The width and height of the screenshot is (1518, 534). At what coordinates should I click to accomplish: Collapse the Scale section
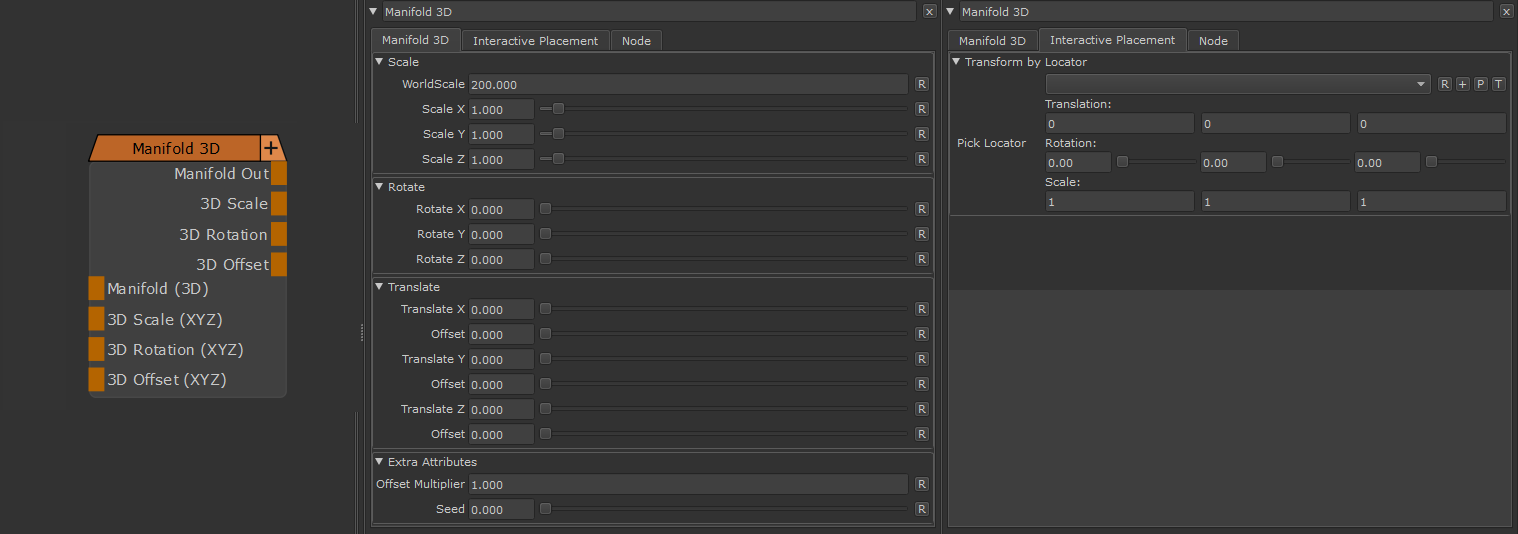coord(379,62)
